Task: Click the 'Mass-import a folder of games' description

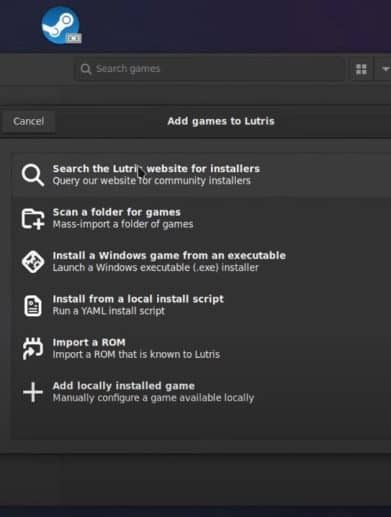Action: point(123,224)
